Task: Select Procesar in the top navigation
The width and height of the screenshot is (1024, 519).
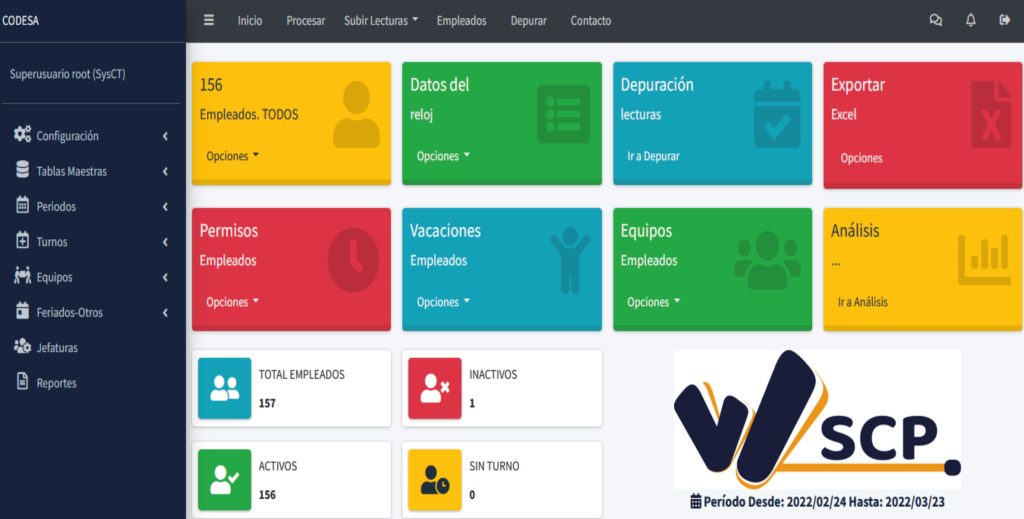Action: pos(305,21)
